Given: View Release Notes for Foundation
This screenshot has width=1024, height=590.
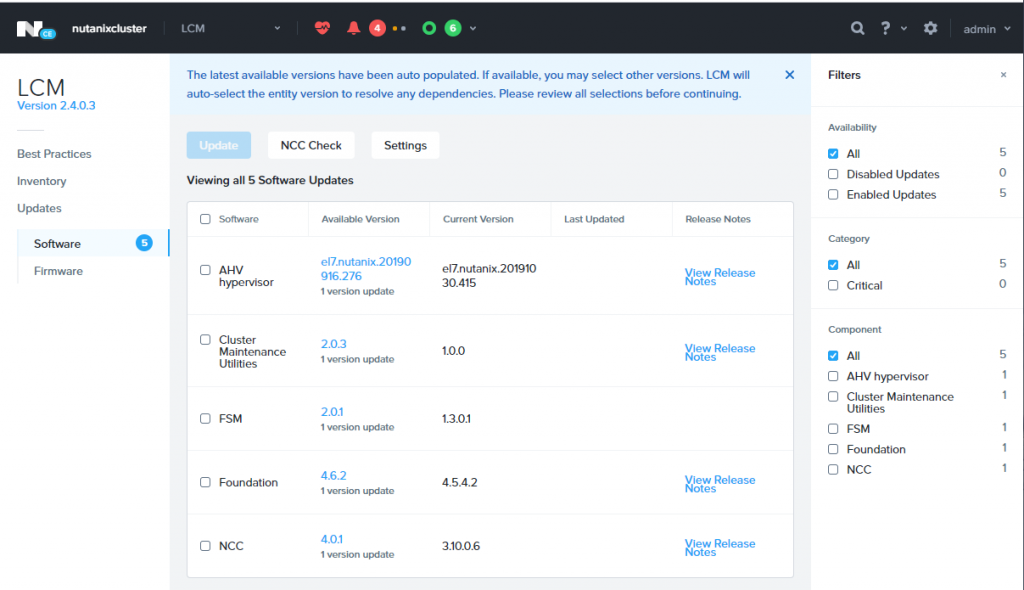Looking at the screenshot, I should (x=720, y=484).
